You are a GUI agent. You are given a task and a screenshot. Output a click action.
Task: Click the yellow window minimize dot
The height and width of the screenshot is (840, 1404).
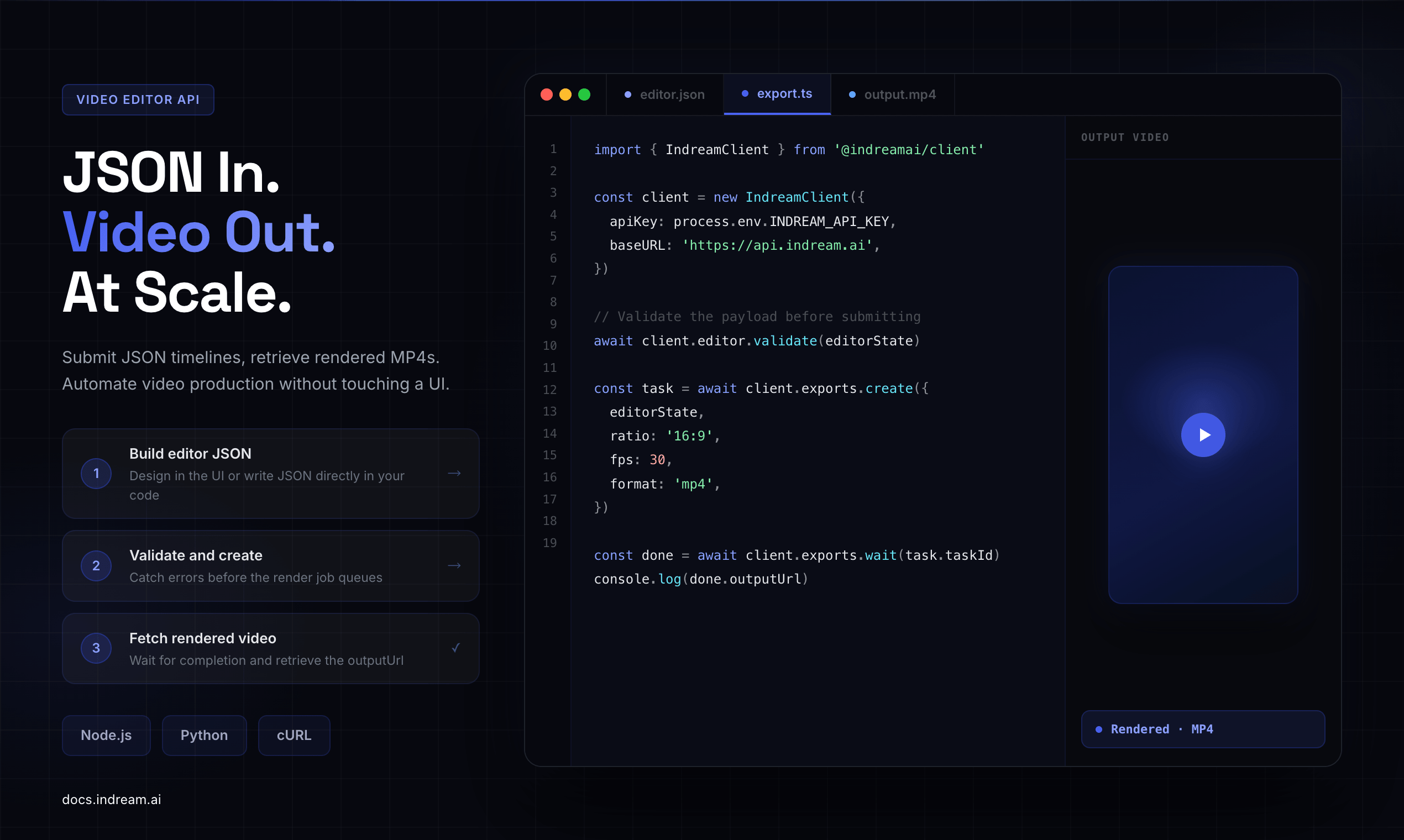[x=565, y=95]
